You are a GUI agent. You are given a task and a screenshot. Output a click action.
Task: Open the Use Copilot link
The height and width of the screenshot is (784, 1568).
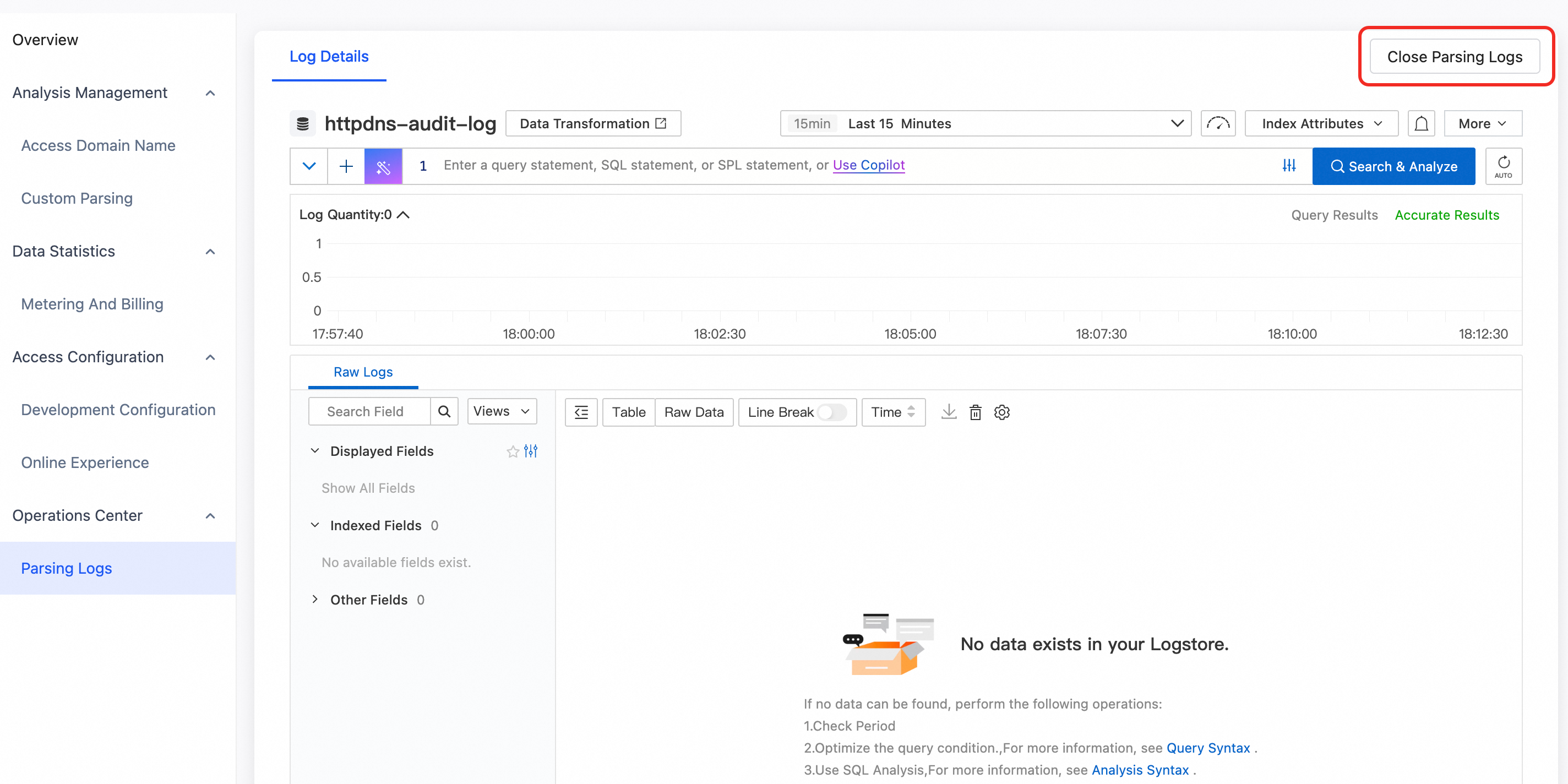tap(869, 165)
